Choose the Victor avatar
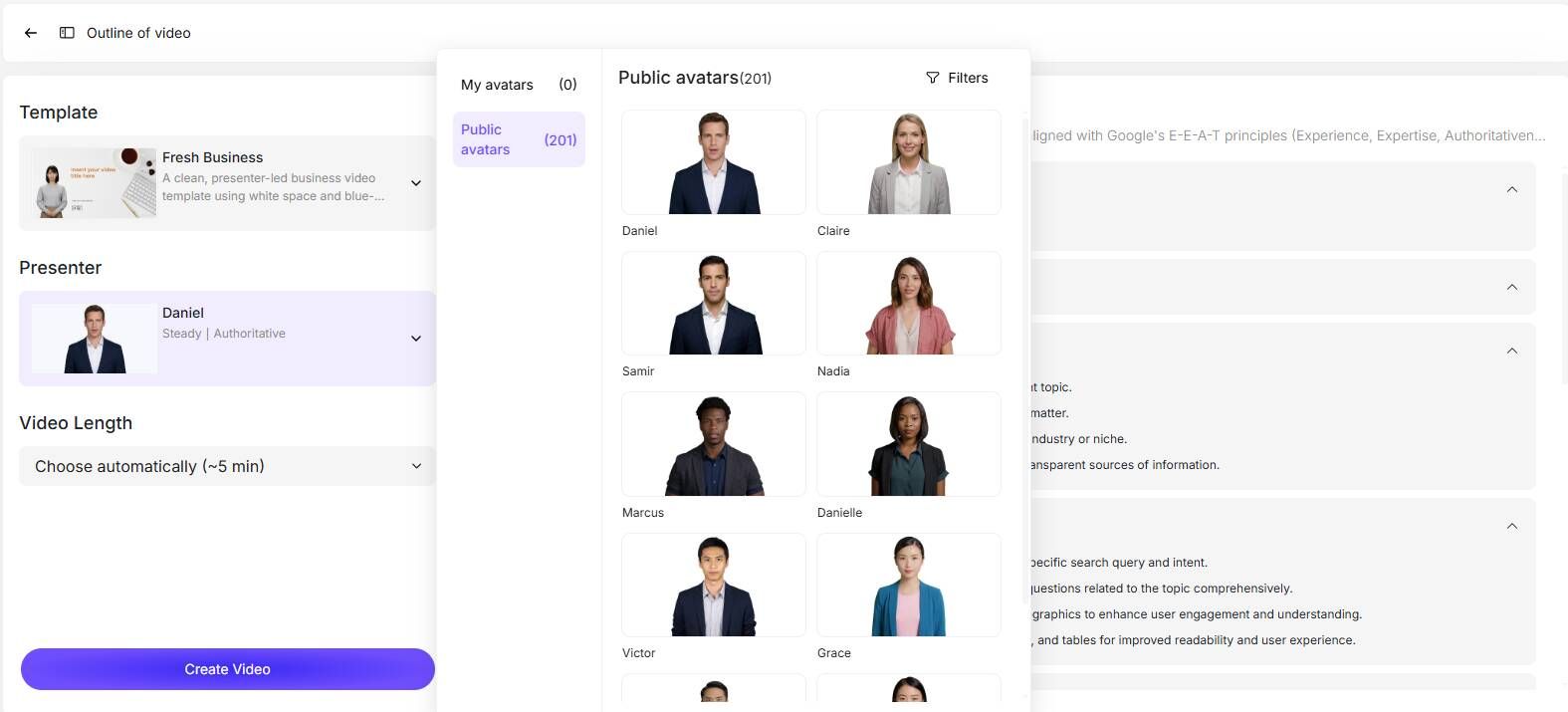 point(713,586)
